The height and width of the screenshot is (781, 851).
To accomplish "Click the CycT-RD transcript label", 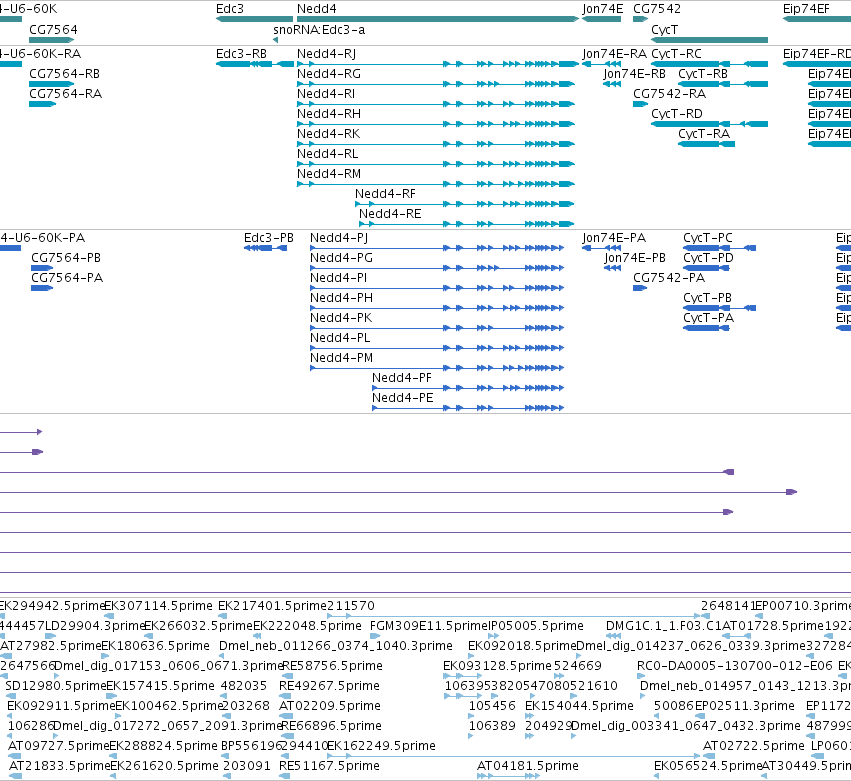I will click(x=677, y=114).
